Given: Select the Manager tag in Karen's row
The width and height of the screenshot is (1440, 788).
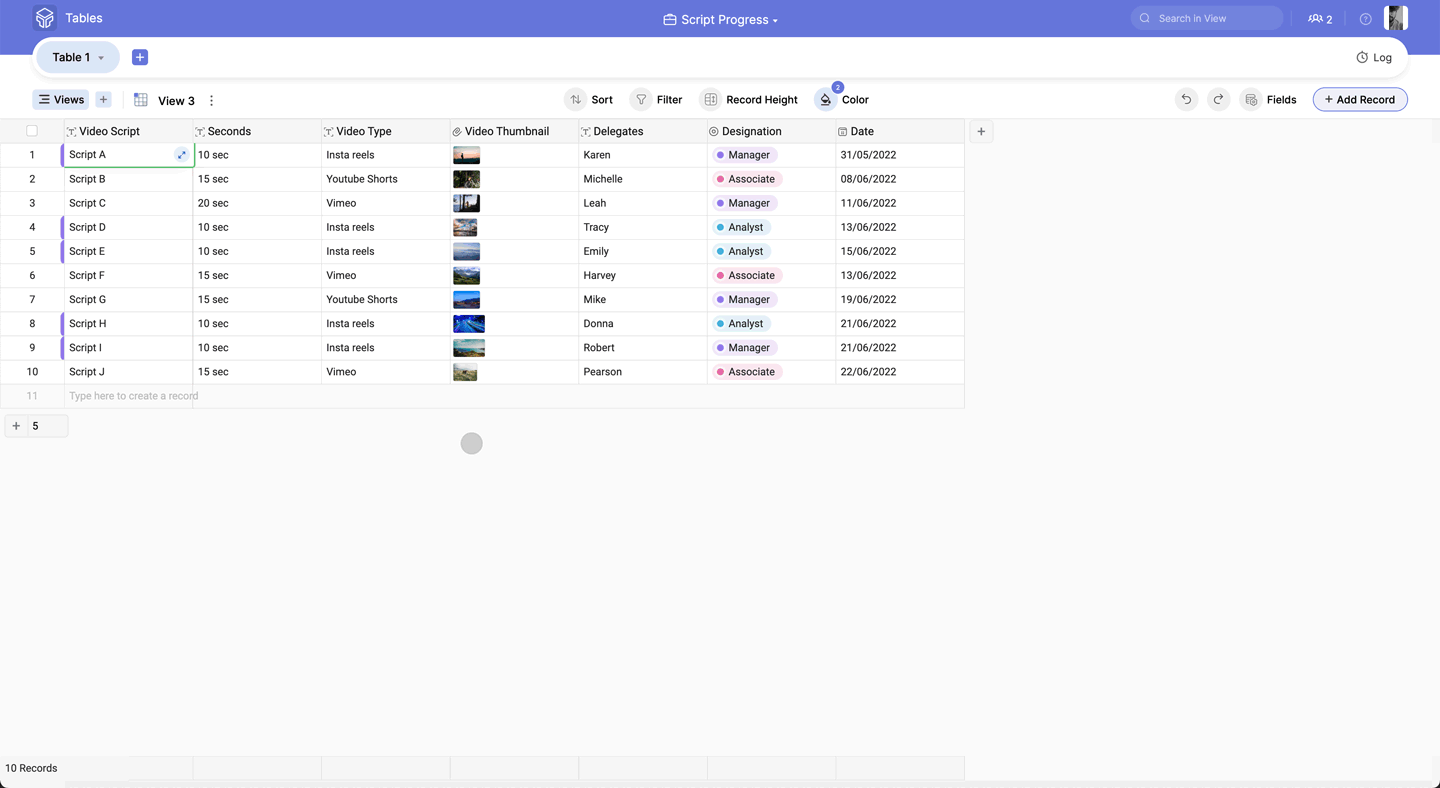Looking at the screenshot, I should pos(744,155).
